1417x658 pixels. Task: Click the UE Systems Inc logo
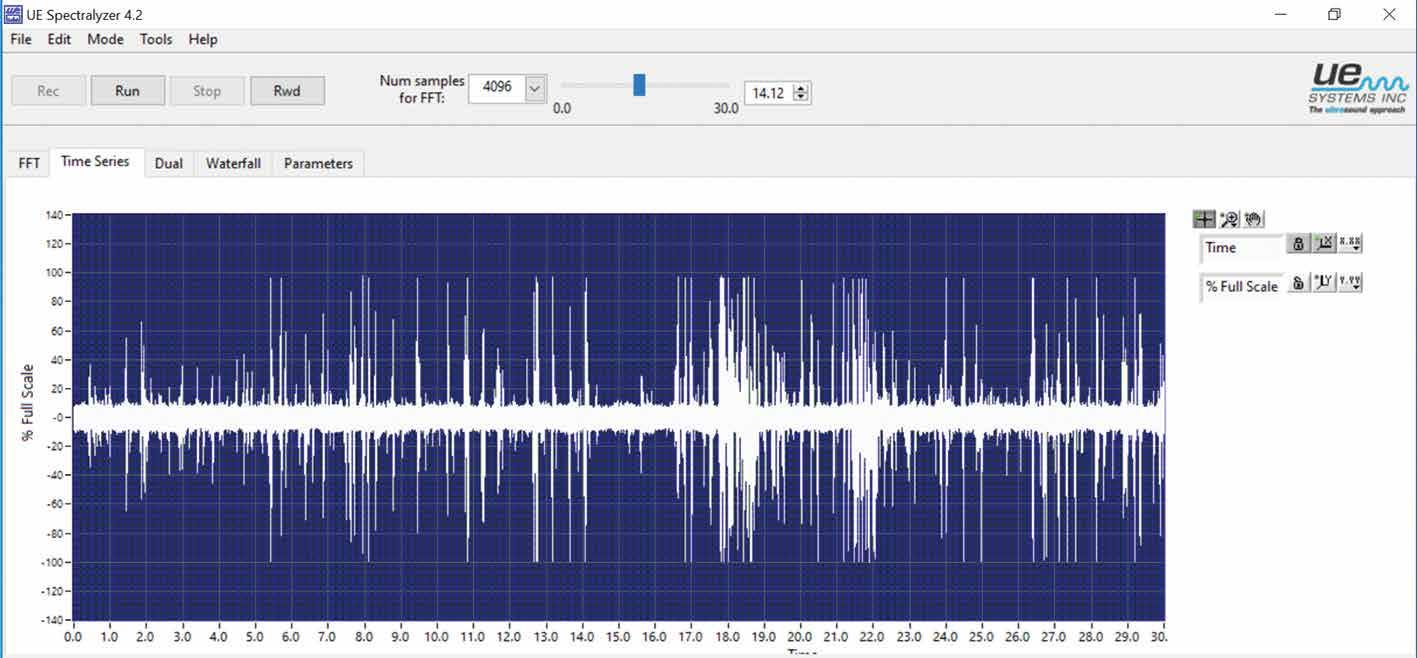tap(1357, 88)
